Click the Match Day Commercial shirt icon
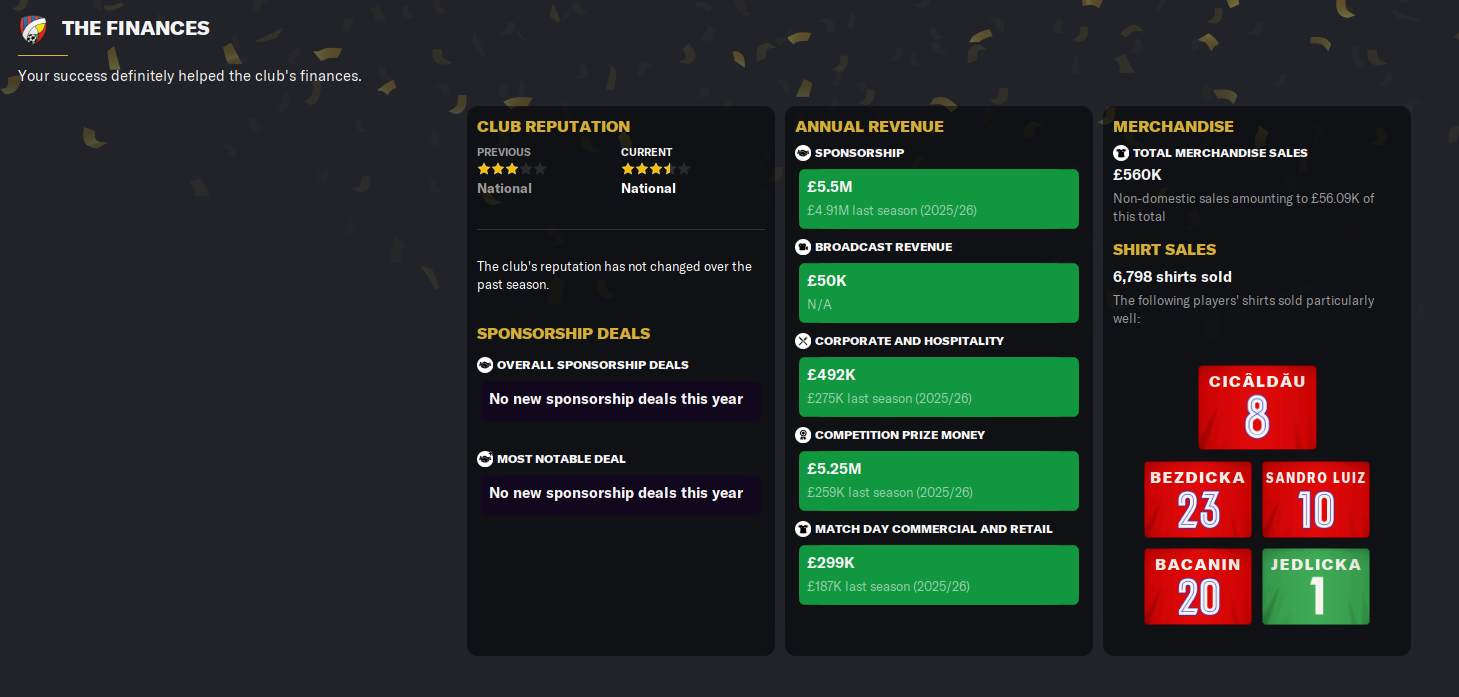1459x697 pixels. pos(803,529)
